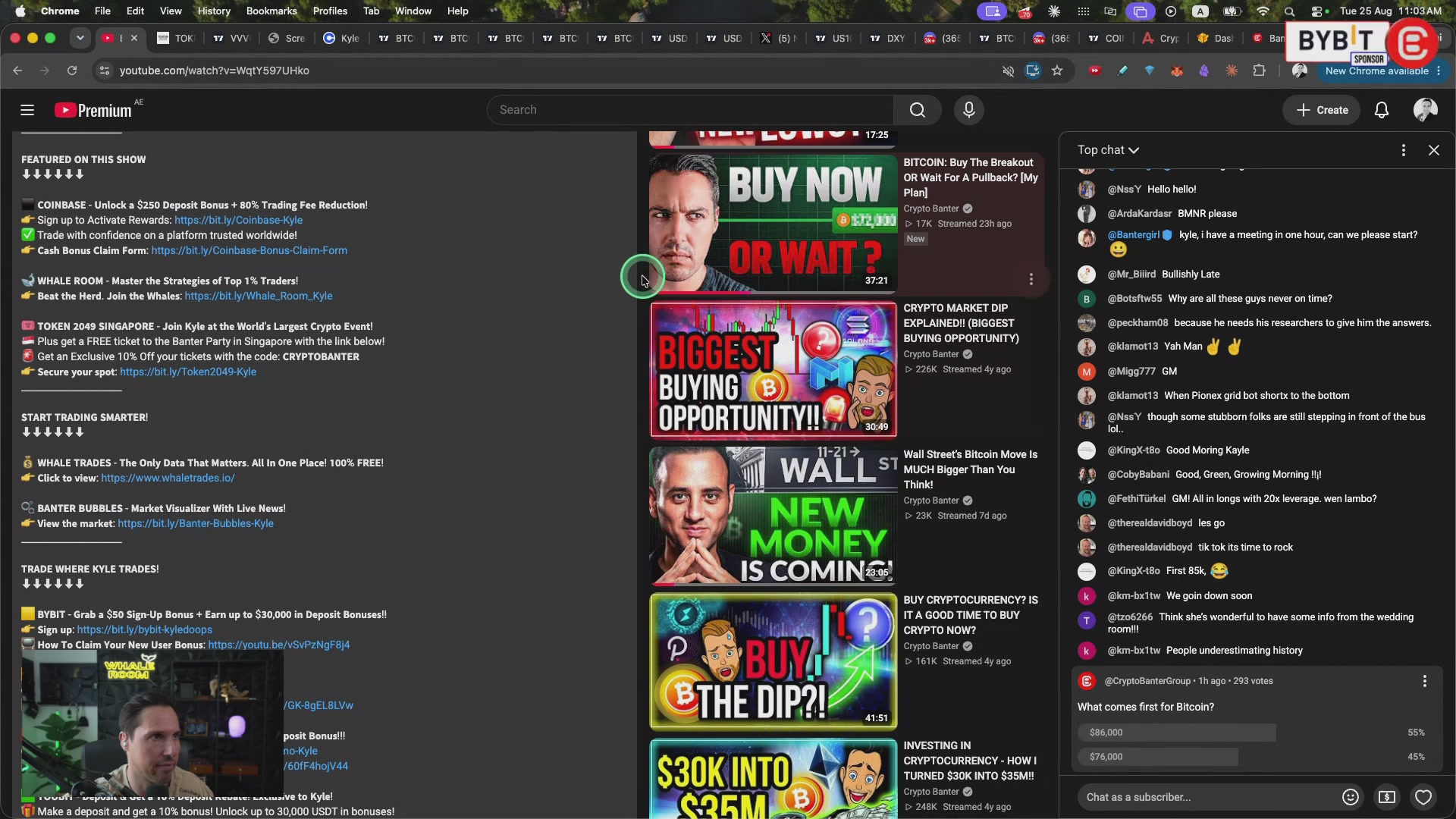Open the live chat three-dot options
The width and height of the screenshot is (1456, 819).
coord(1404,150)
